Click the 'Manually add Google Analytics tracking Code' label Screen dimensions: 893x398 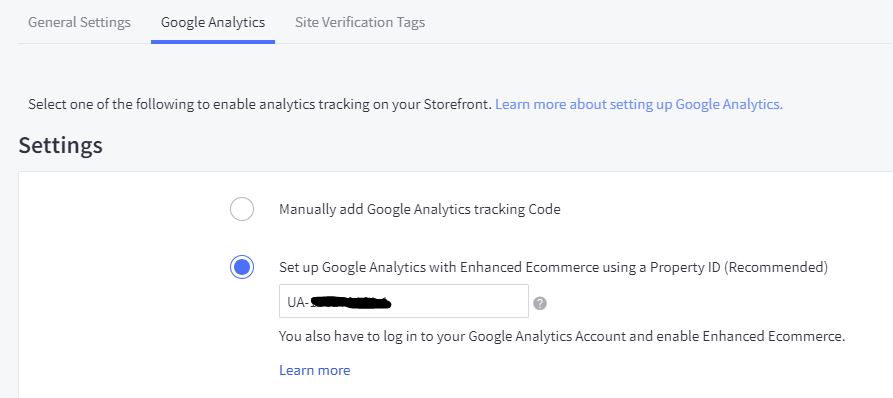coord(419,210)
